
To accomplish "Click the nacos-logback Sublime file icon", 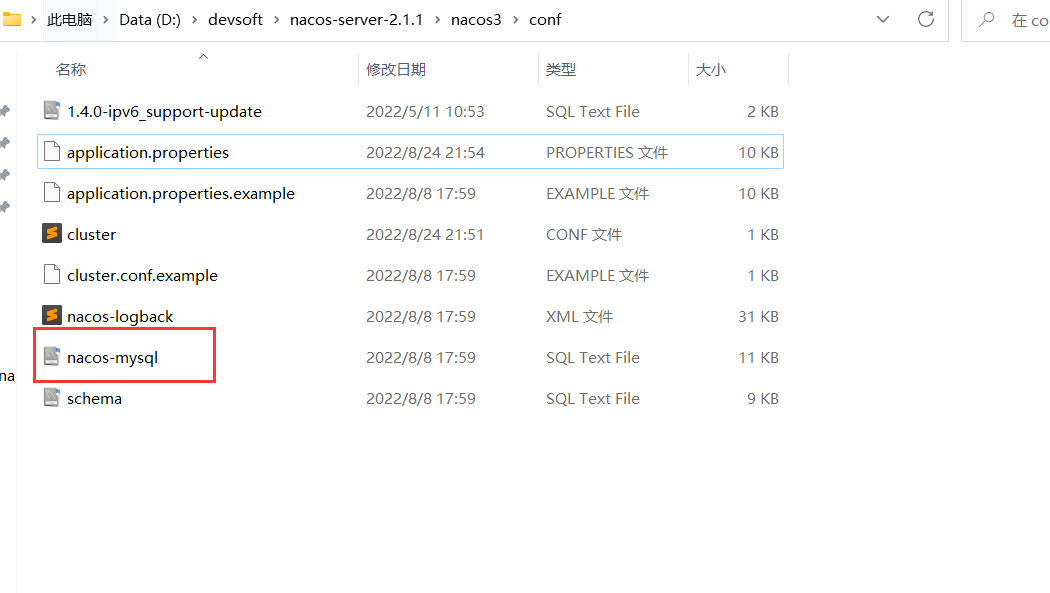I will [x=52, y=315].
